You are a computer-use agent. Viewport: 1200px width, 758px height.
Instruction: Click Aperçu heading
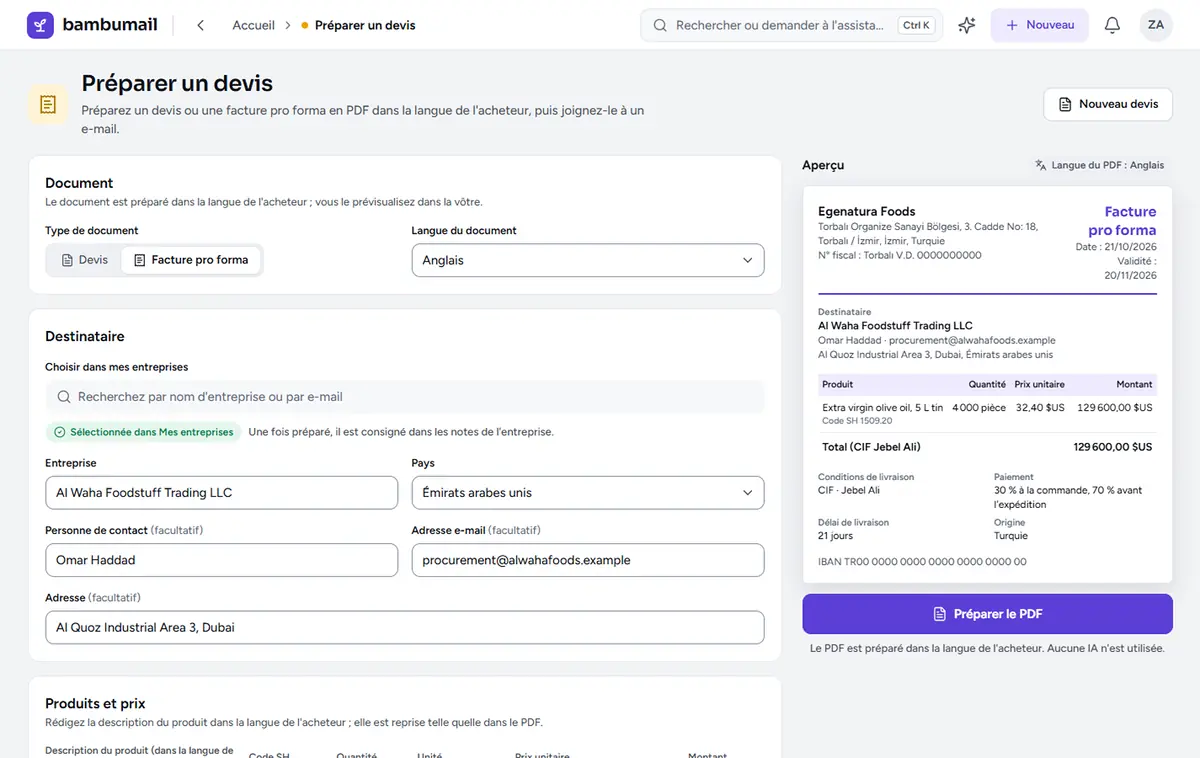tap(823, 165)
